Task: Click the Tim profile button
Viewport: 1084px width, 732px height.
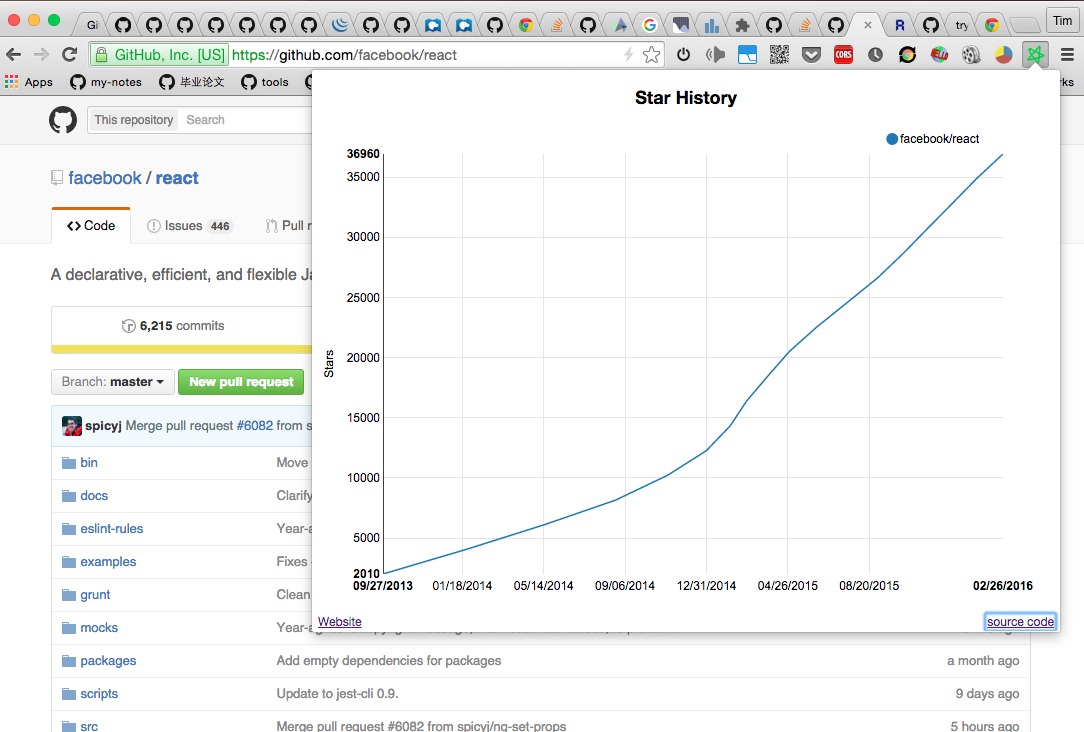Action: (x=1063, y=21)
